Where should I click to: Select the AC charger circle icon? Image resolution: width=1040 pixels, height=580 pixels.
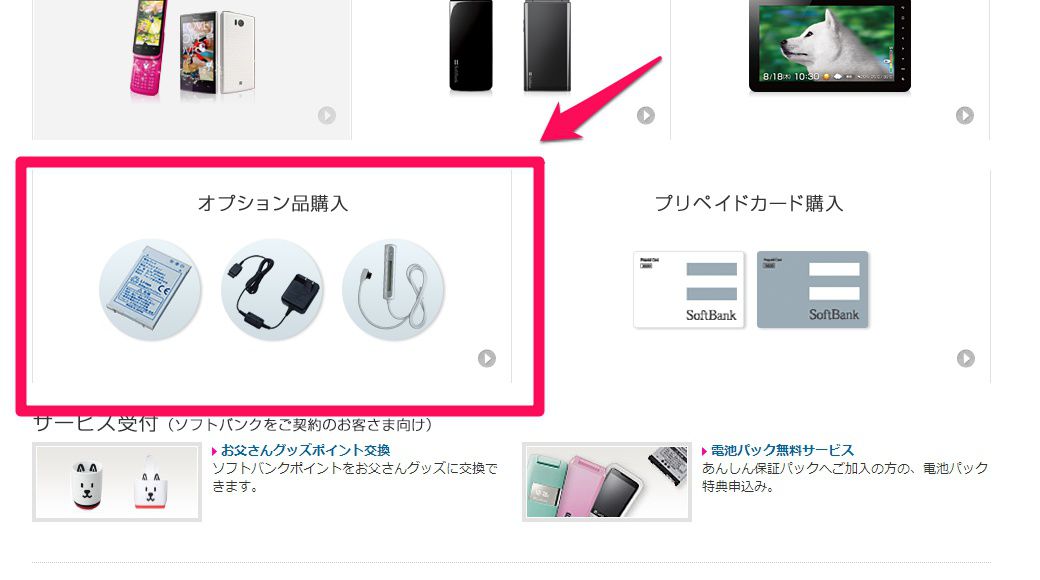click(272, 290)
